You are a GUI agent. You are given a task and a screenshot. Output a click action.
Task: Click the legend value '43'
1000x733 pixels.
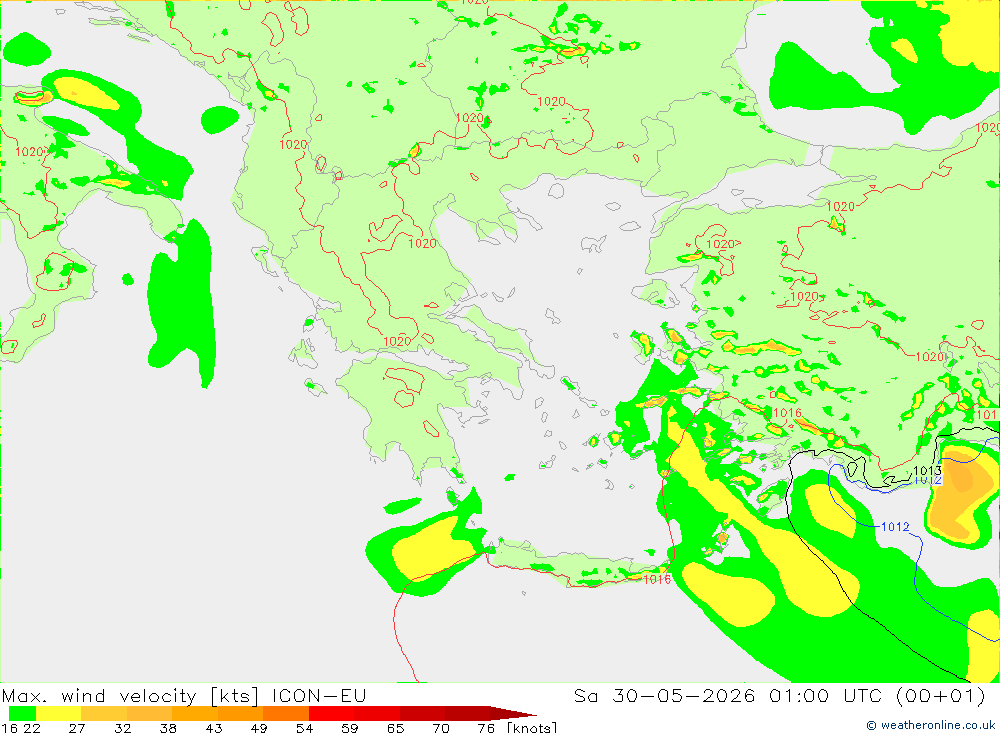point(214,728)
